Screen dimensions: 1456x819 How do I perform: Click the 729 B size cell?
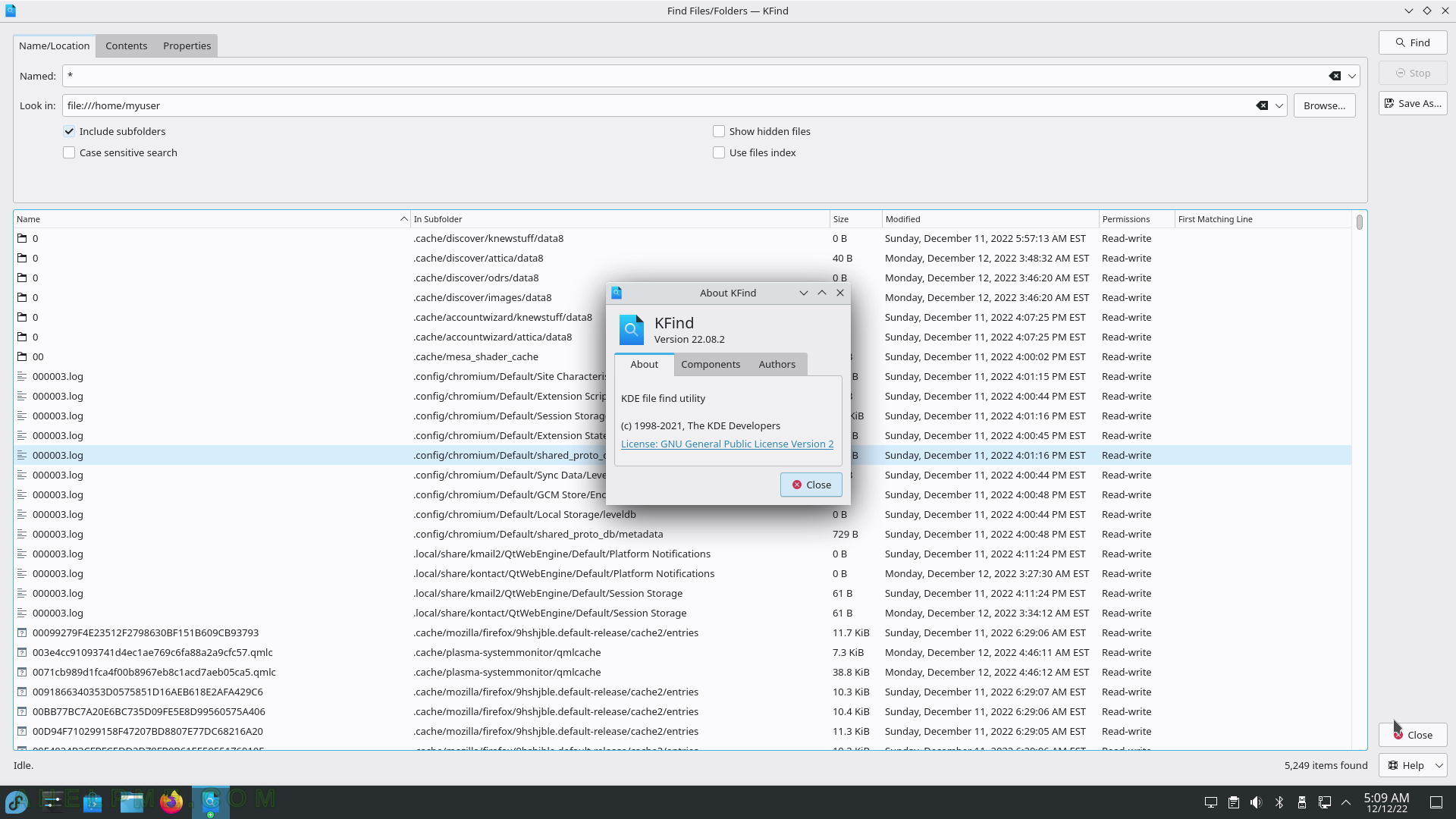pyautogui.click(x=845, y=534)
